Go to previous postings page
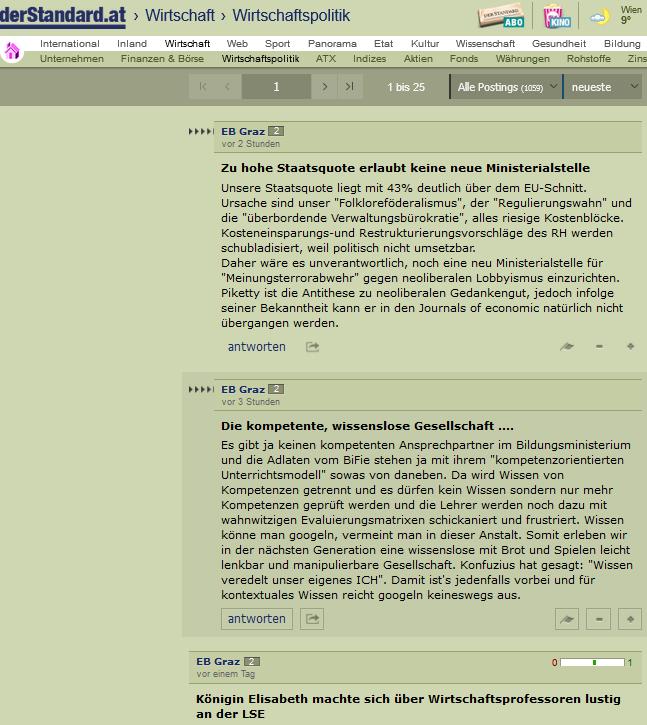This screenshot has width=647, height=725. click(x=228, y=86)
